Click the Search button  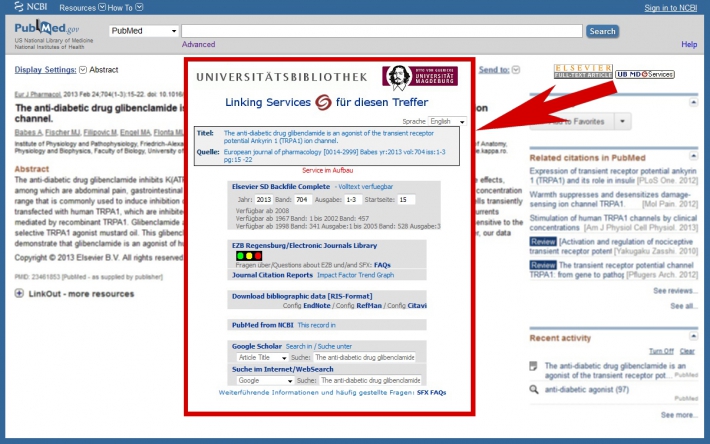tap(602, 31)
